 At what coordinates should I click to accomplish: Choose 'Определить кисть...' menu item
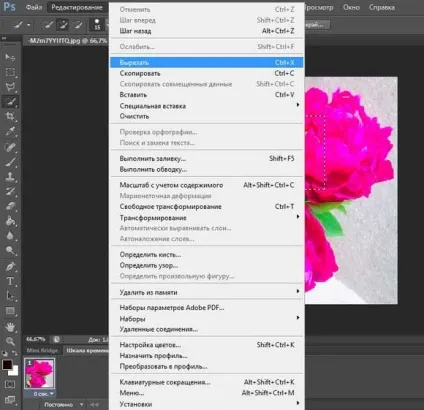[207, 255]
